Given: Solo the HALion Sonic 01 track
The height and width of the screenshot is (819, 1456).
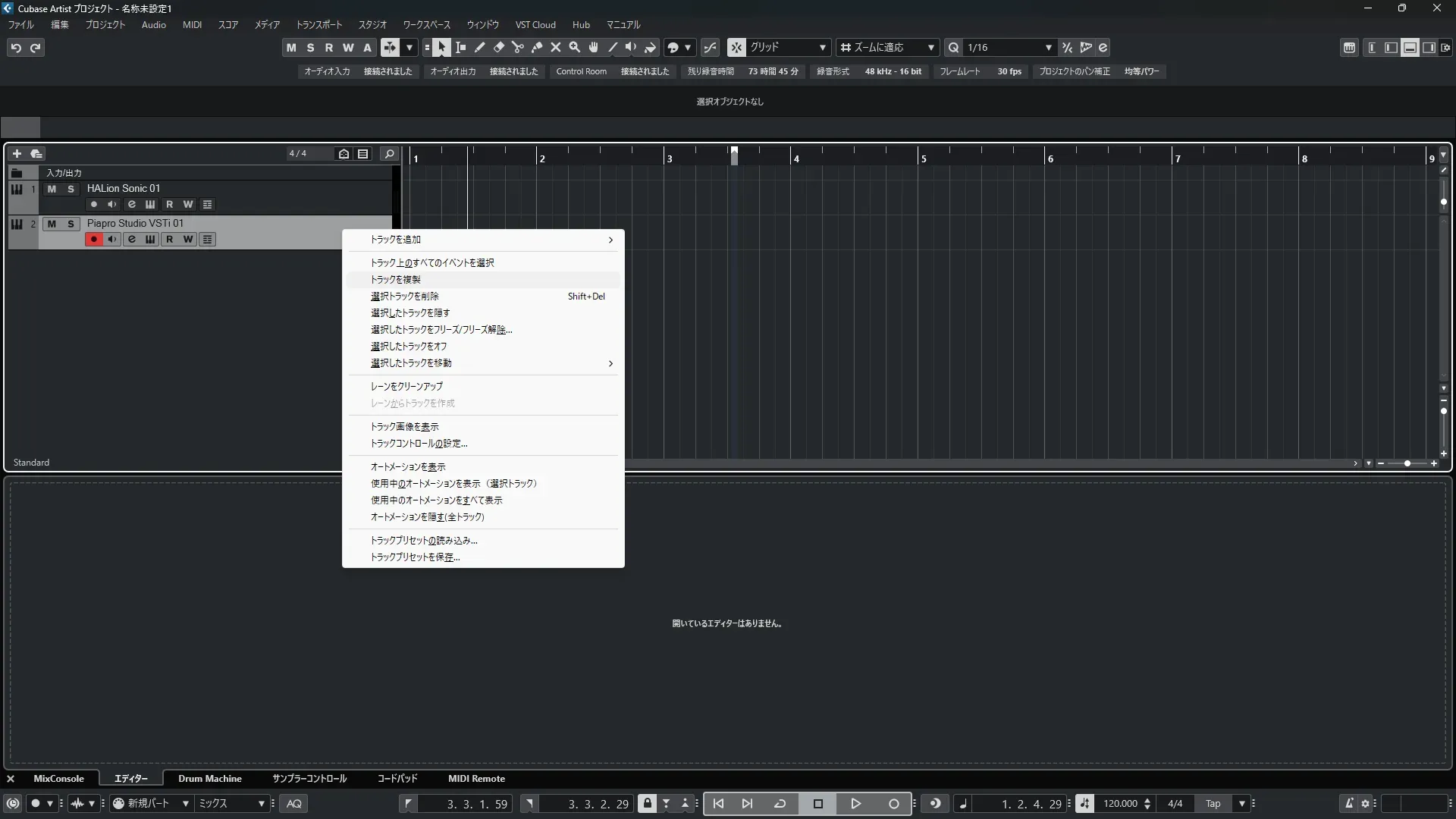Looking at the screenshot, I should pos(71,189).
